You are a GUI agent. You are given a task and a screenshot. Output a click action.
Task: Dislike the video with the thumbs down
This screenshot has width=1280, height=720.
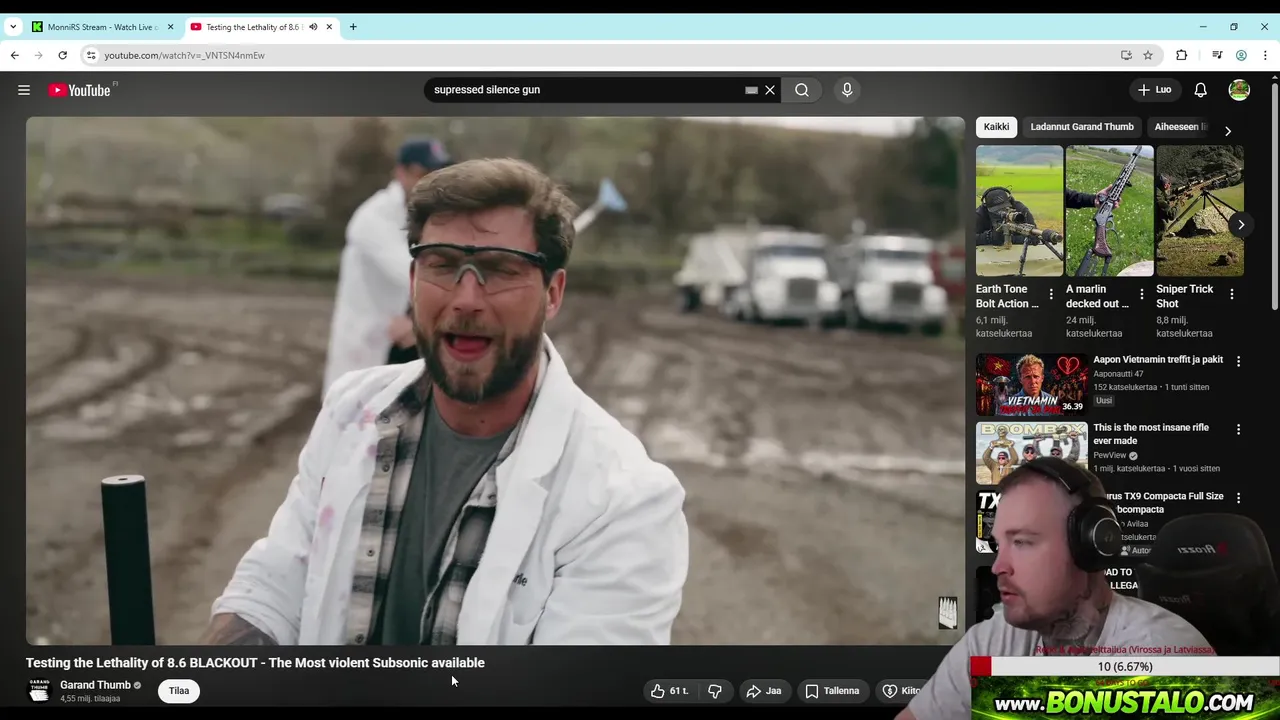click(715, 691)
